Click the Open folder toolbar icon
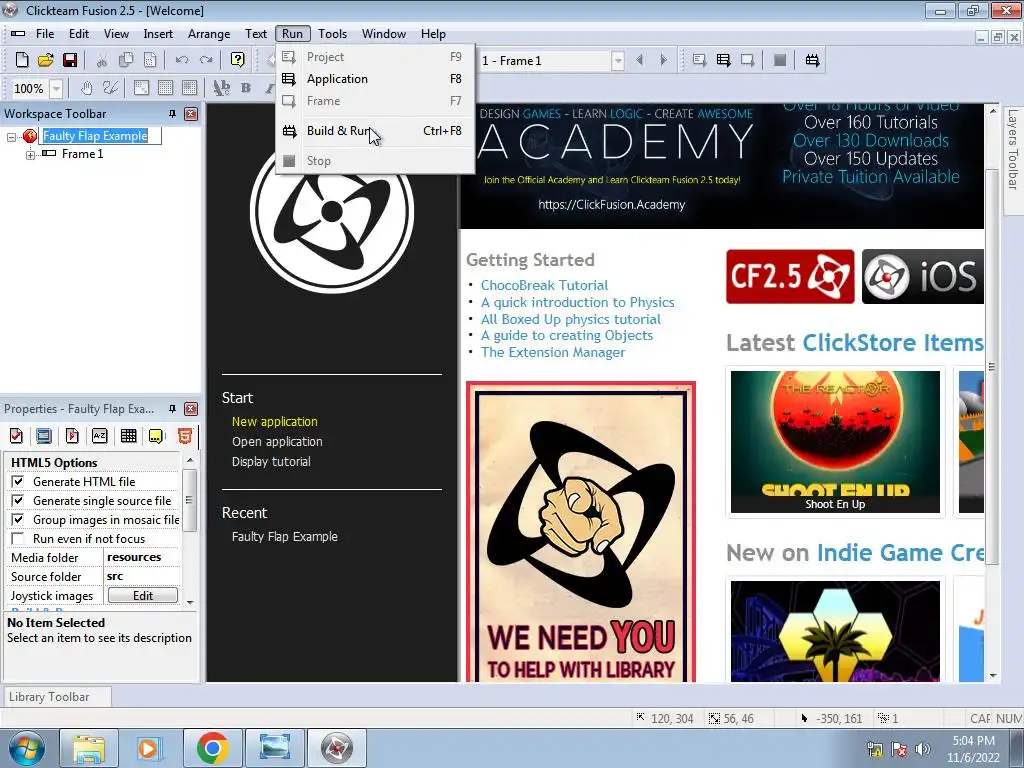The width and height of the screenshot is (1024, 768). pos(45,60)
